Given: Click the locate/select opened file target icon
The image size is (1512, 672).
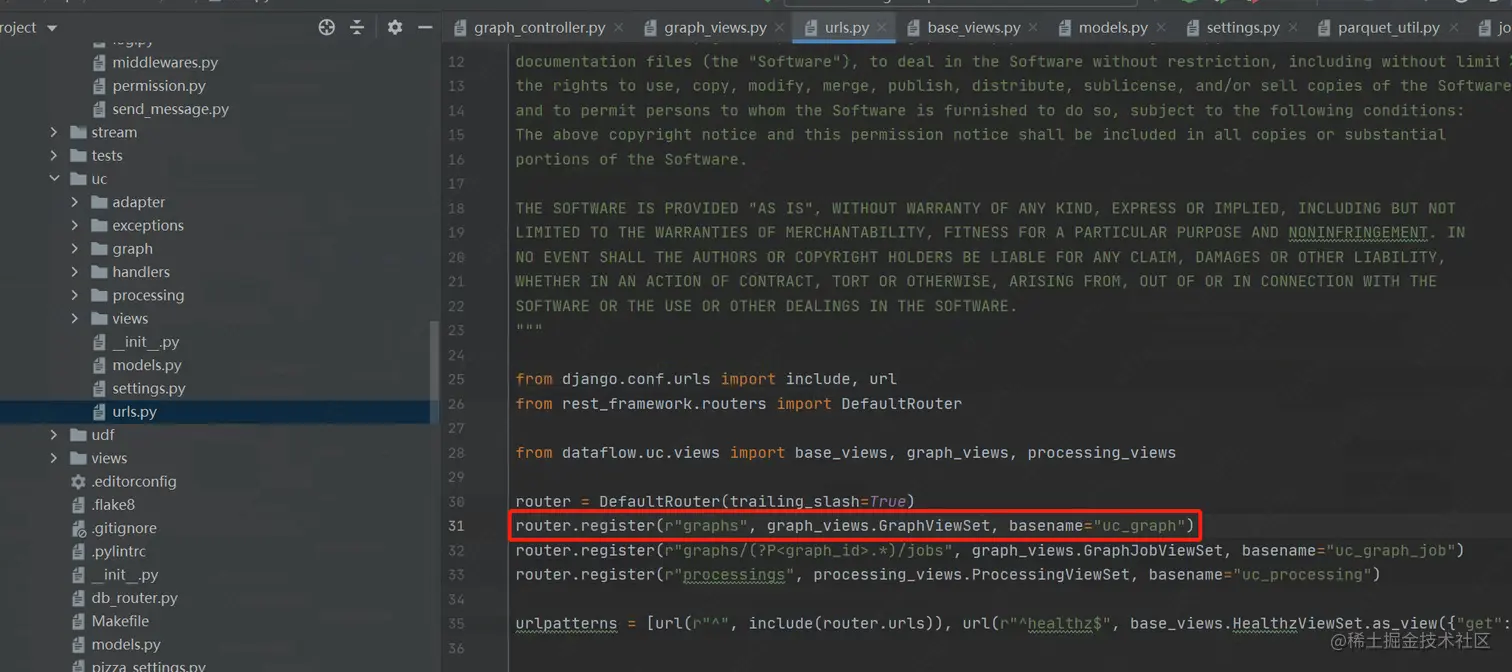Looking at the screenshot, I should 327,27.
